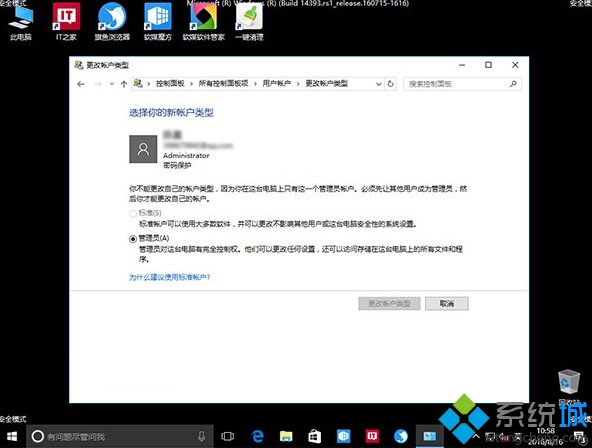
Task: Open the 为什么建议使用标准帐户 link
Action: [x=170, y=277]
